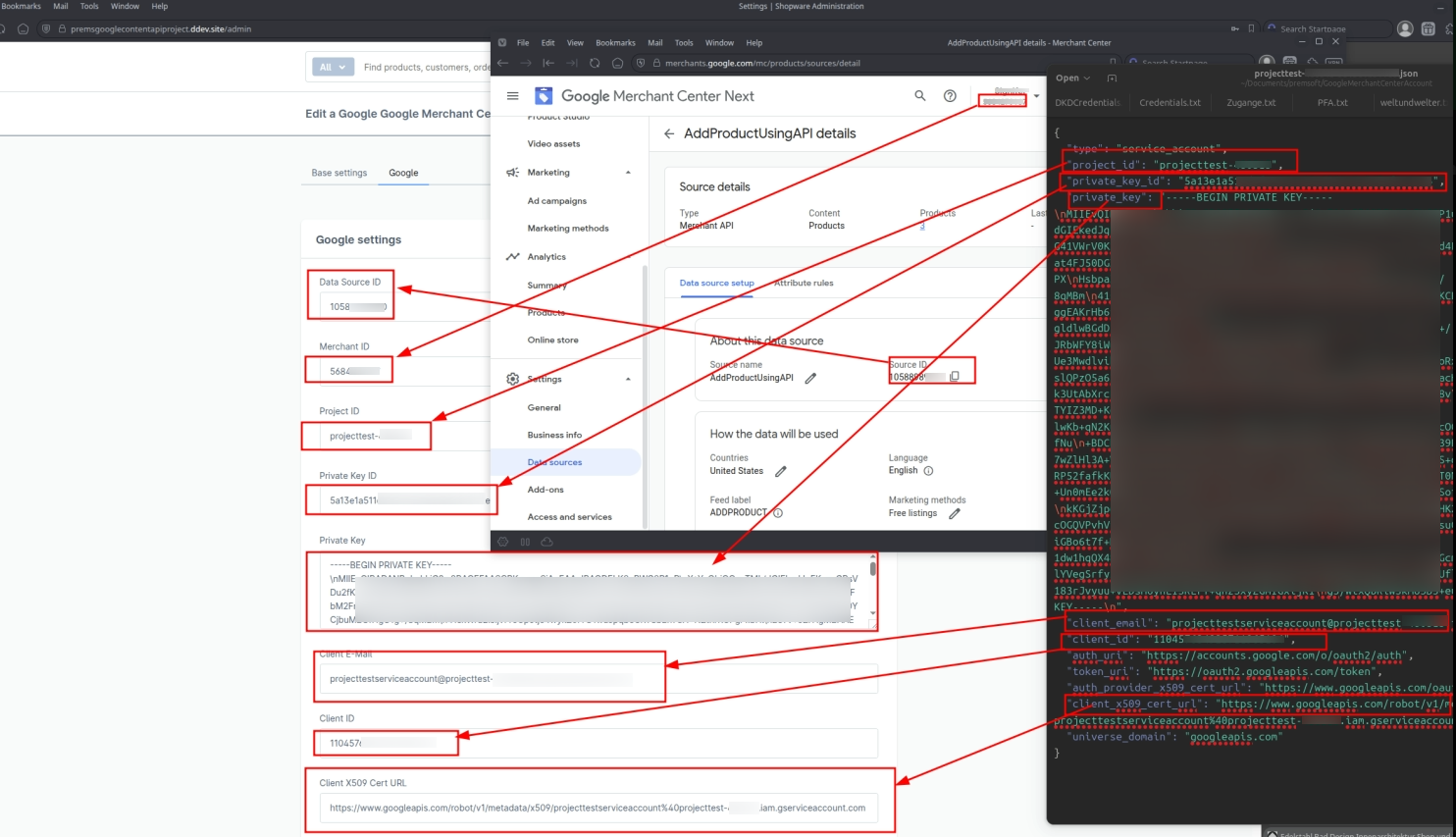Copy the Source ID value
Image resolution: width=1456 pixels, height=837 pixels.
(x=955, y=377)
